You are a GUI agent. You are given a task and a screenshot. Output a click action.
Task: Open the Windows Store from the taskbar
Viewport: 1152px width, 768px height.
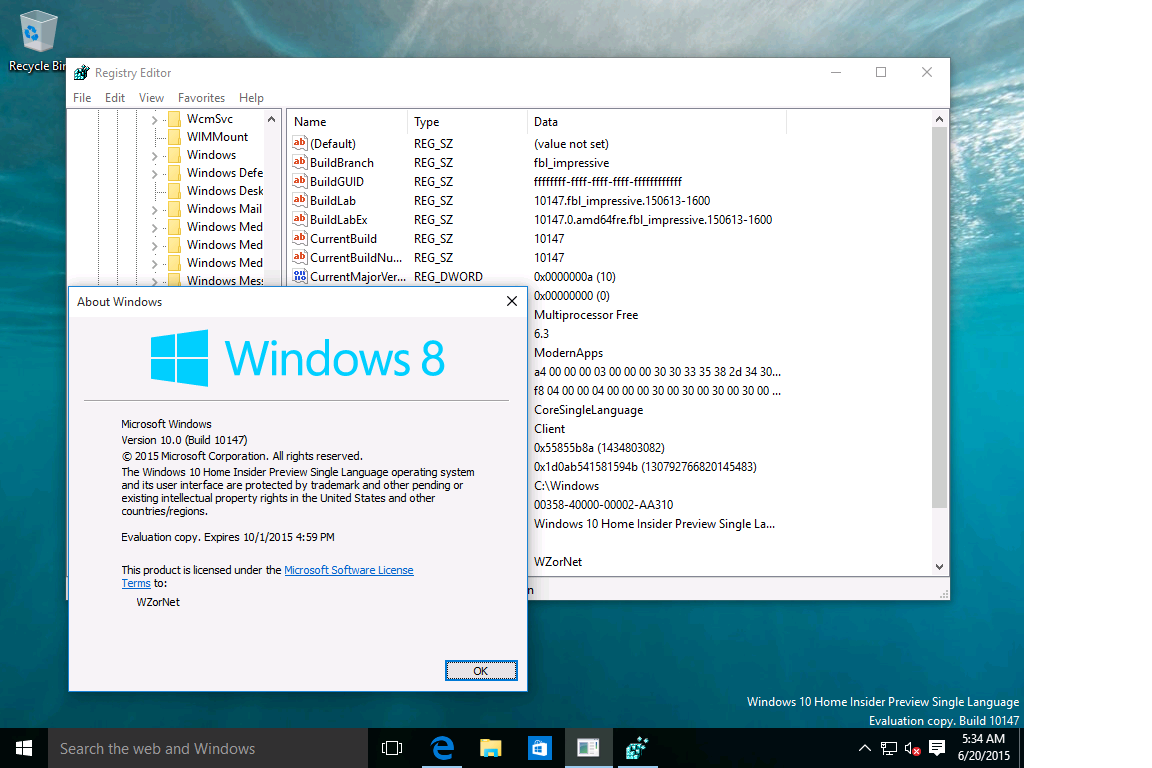pyautogui.click(x=539, y=747)
